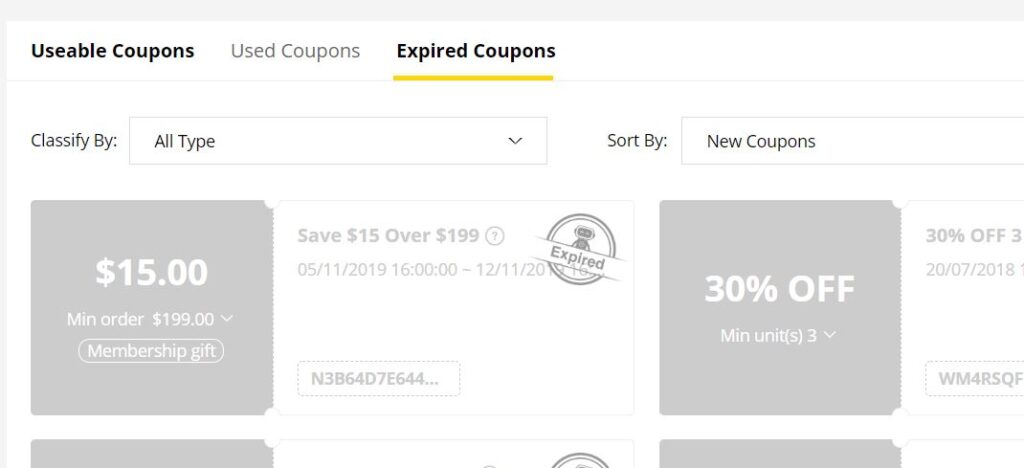Click the Save $15 Over $199 coupon title
Viewport: 1024px width, 468px height.
click(x=389, y=236)
